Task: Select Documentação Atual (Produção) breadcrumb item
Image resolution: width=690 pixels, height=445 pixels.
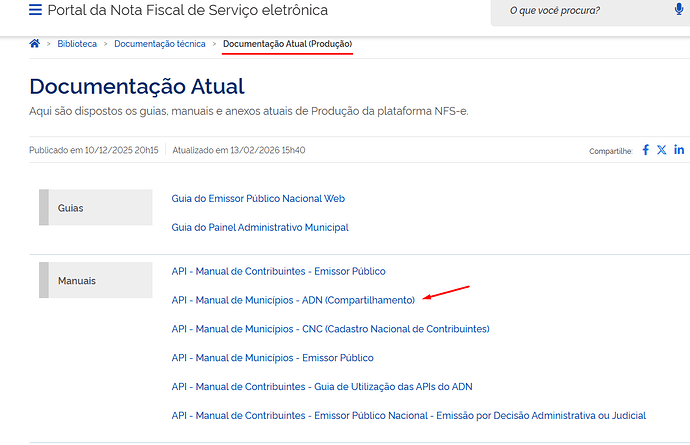Action: tap(287, 44)
